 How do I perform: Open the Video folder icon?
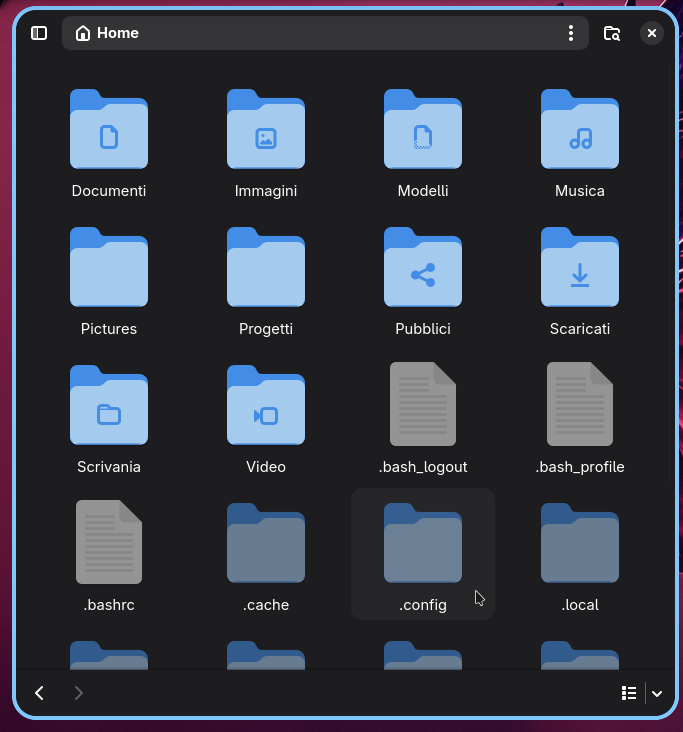(x=266, y=405)
